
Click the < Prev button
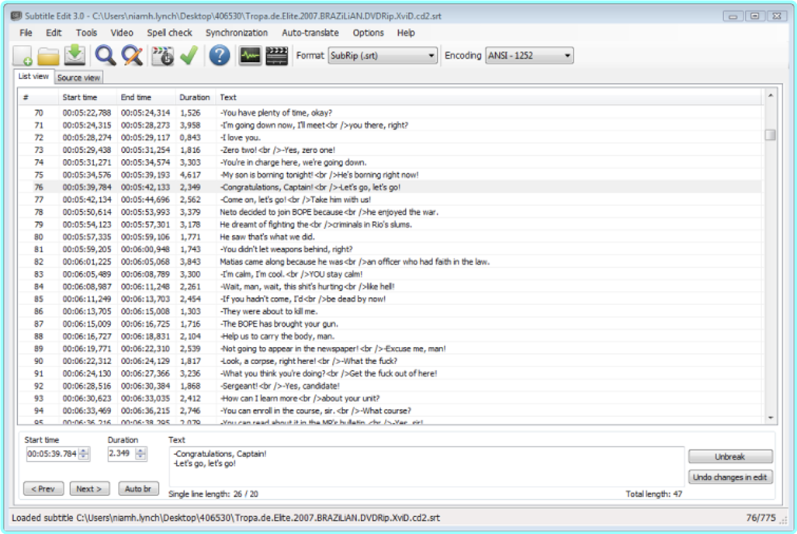coord(43,489)
